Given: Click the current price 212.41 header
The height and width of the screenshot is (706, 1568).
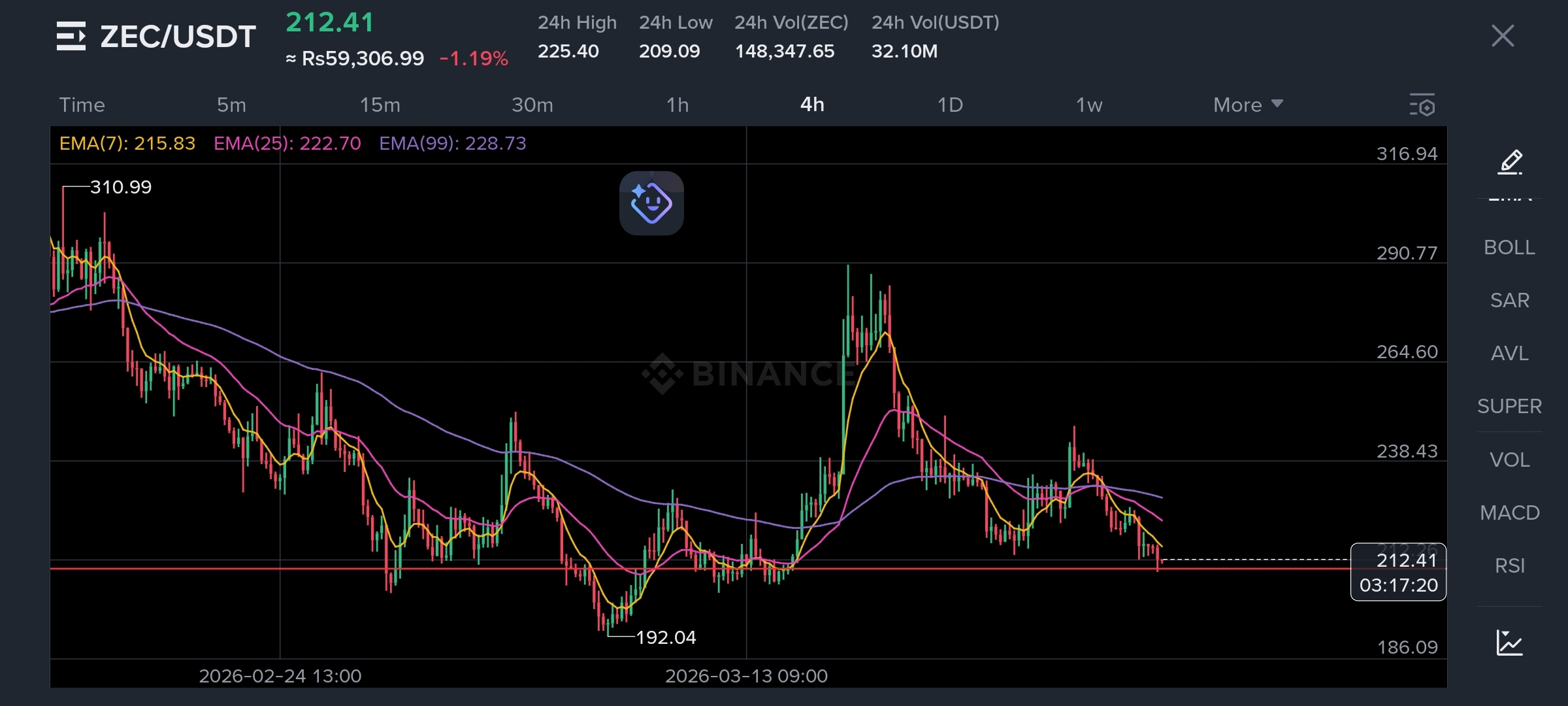Looking at the screenshot, I should 330,23.
